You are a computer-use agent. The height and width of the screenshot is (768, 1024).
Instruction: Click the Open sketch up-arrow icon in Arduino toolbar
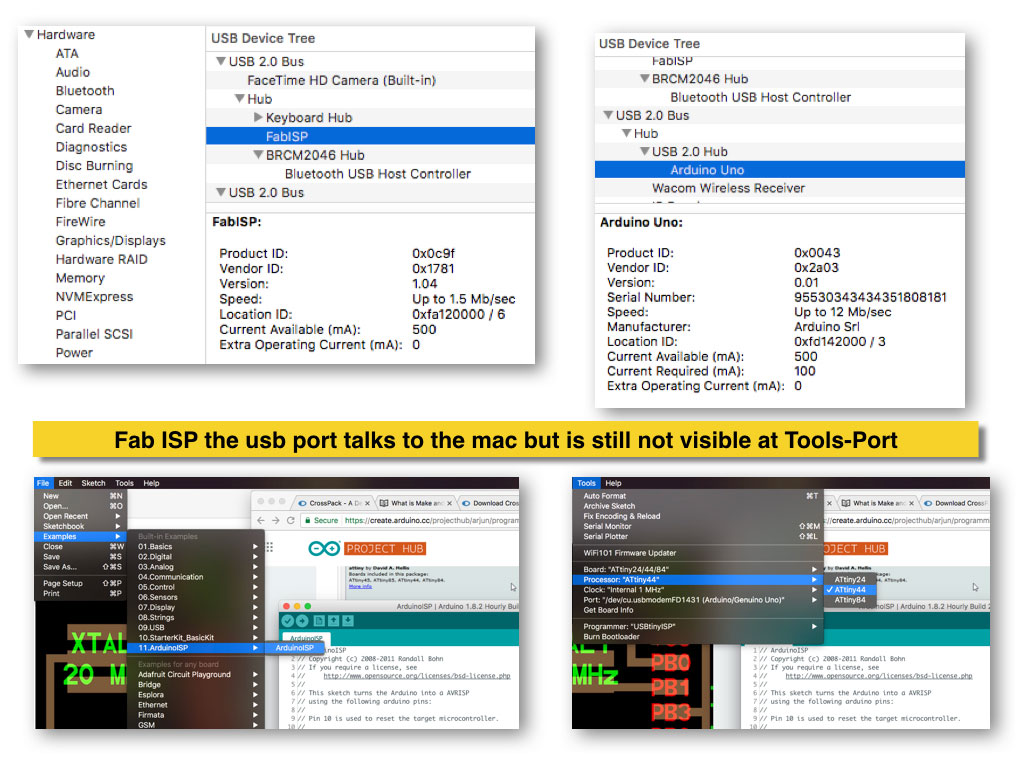(334, 620)
